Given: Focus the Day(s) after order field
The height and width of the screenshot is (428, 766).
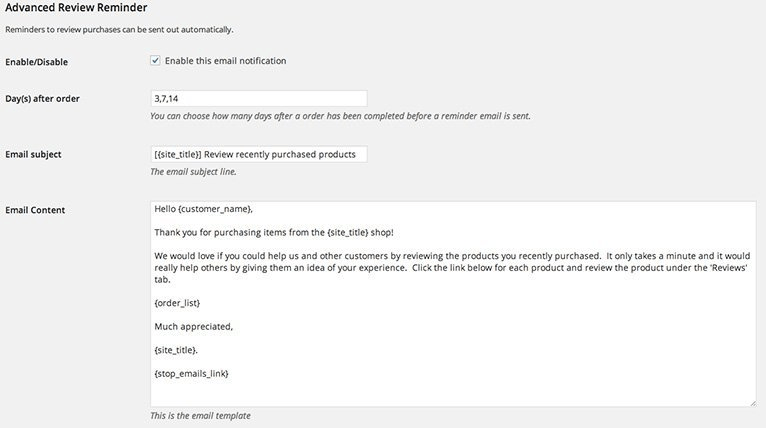Looking at the screenshot, I should coord(258,98).
